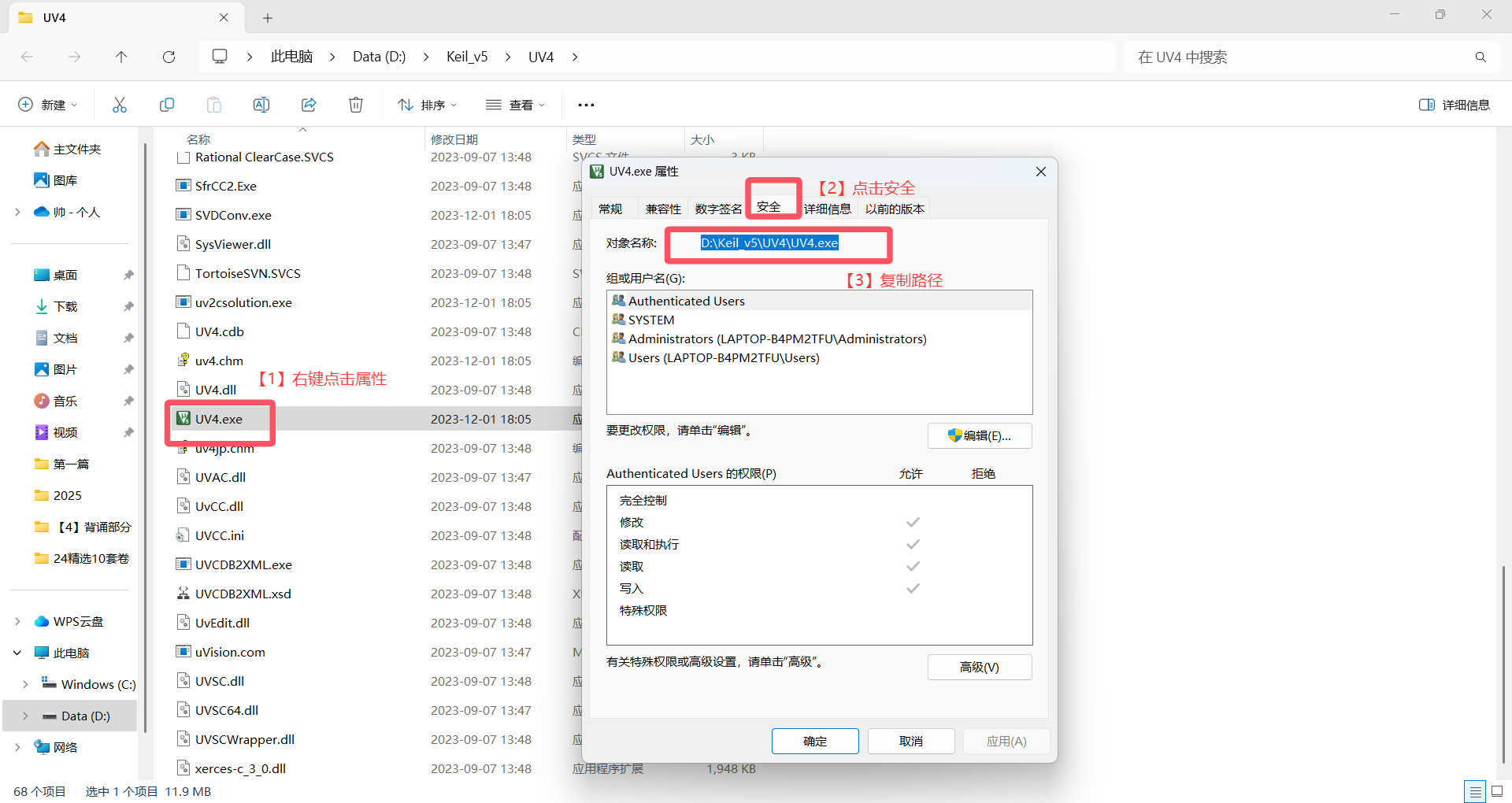Click 此电脑 in the address breadcrumb
This screenshot has height=803, width=1512.
point(291,57)
